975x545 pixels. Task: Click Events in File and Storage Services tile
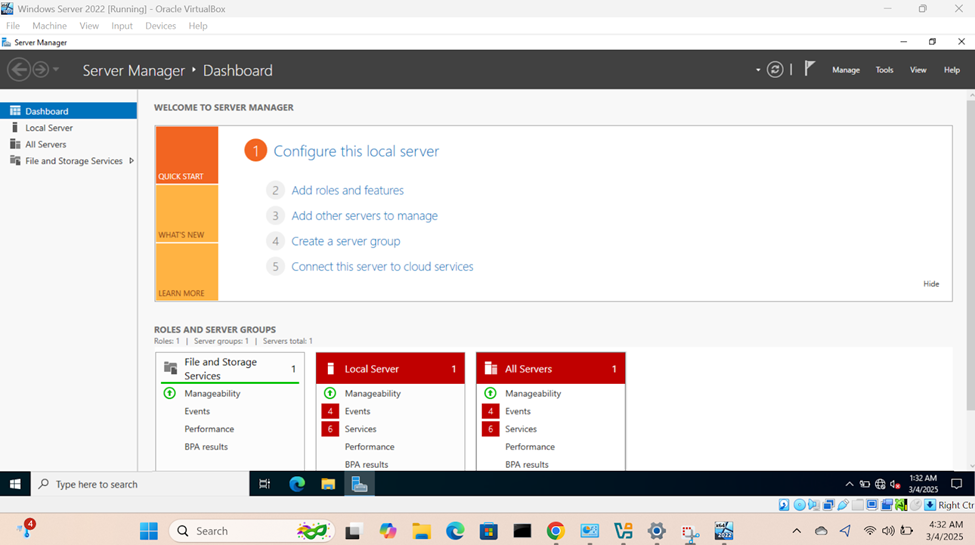197,411
